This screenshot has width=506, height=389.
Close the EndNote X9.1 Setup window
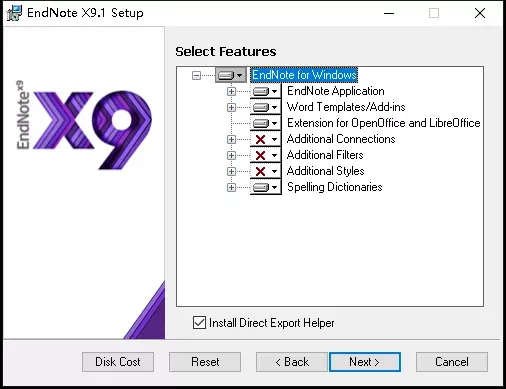click(x=480, y=13)
